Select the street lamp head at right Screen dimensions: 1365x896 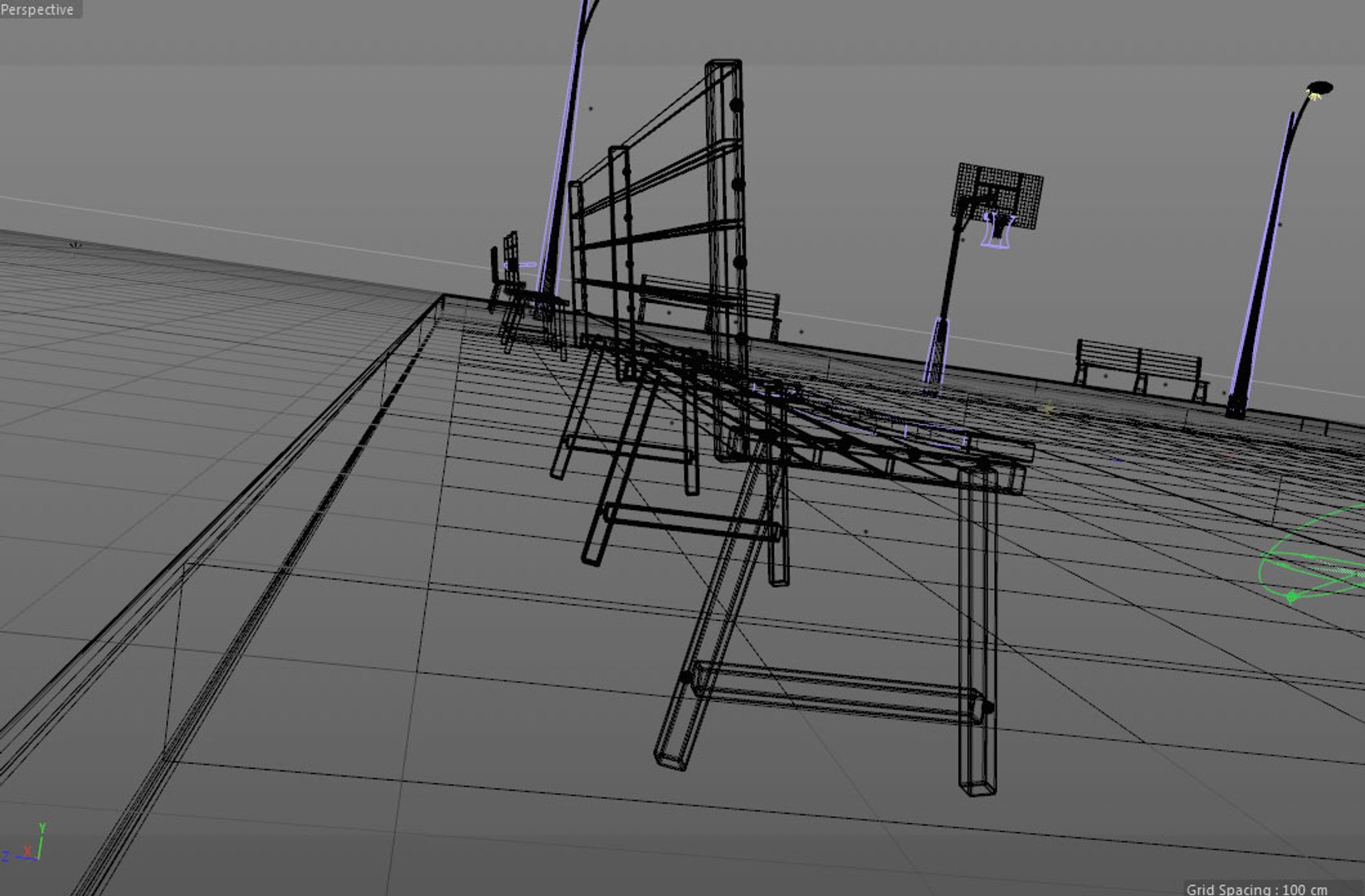pyautogui.click(x=1318, y=90)
